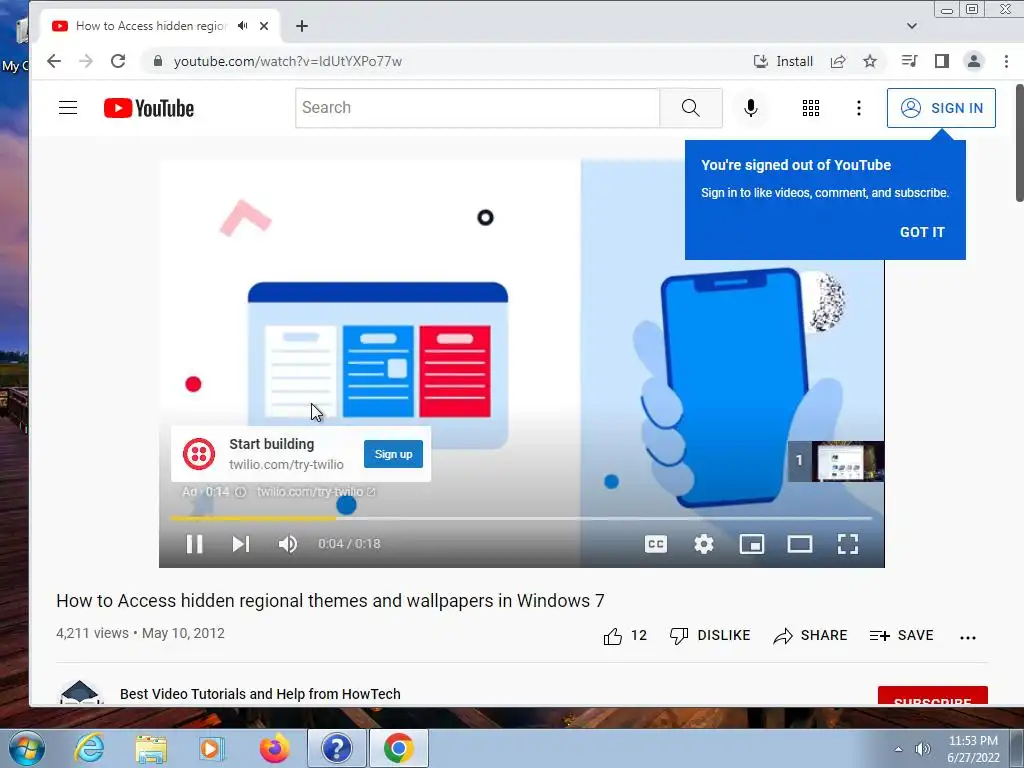The image size is (1024, 768).
Task: Open the YouTube hamburger guide menu
Action: (68, 108)
